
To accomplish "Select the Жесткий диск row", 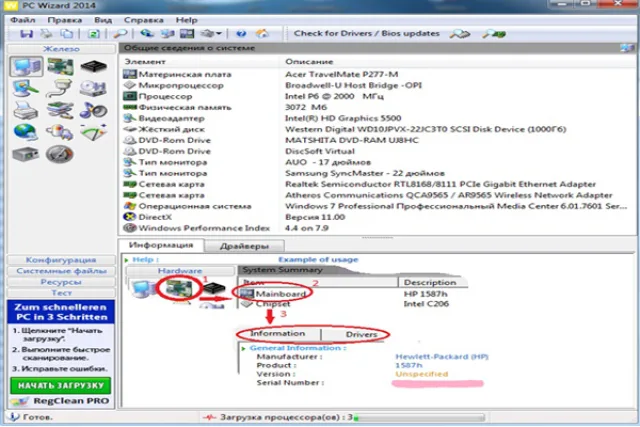I will click(x=377, y=129).
